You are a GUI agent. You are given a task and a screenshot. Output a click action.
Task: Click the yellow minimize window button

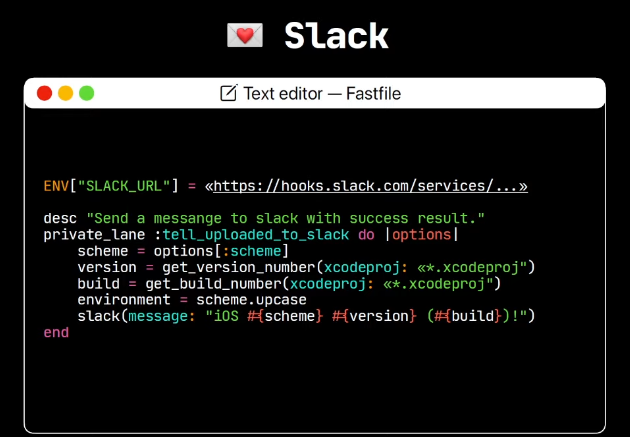click(x=65, y=93)
